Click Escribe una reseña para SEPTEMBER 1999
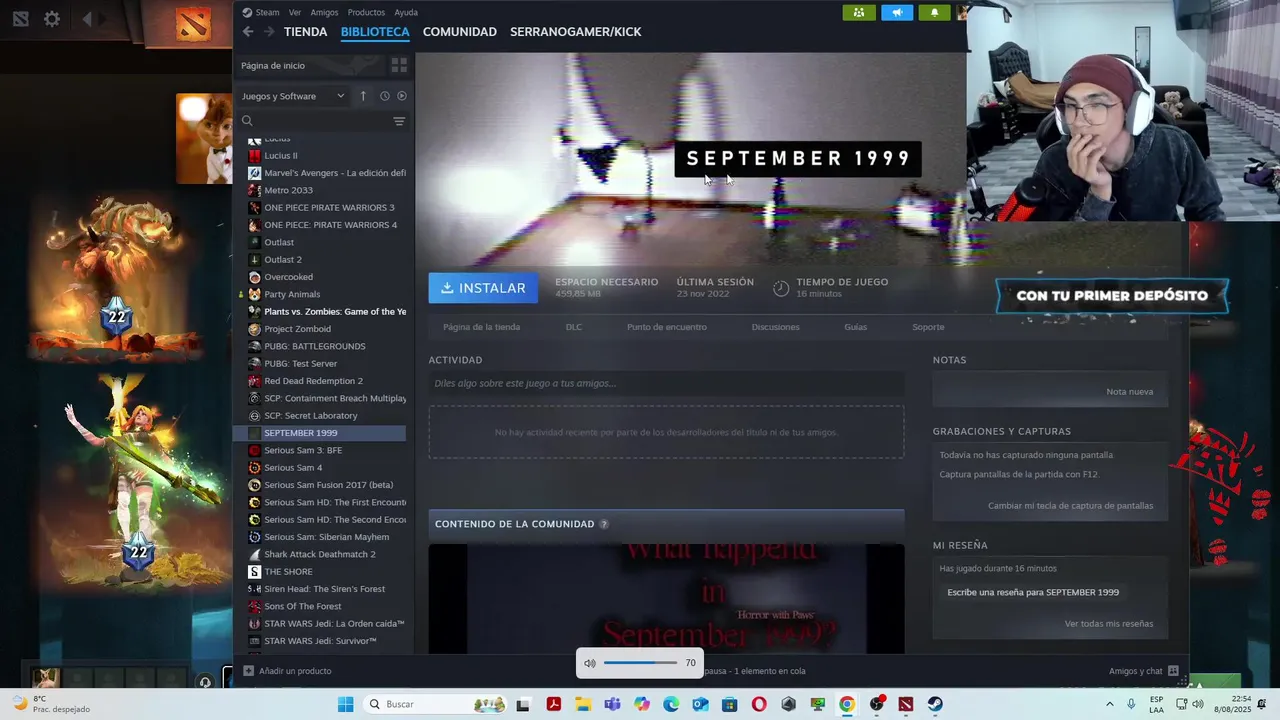The height and width of the screenshot is (720, 1280). [x=1033, y=592]
